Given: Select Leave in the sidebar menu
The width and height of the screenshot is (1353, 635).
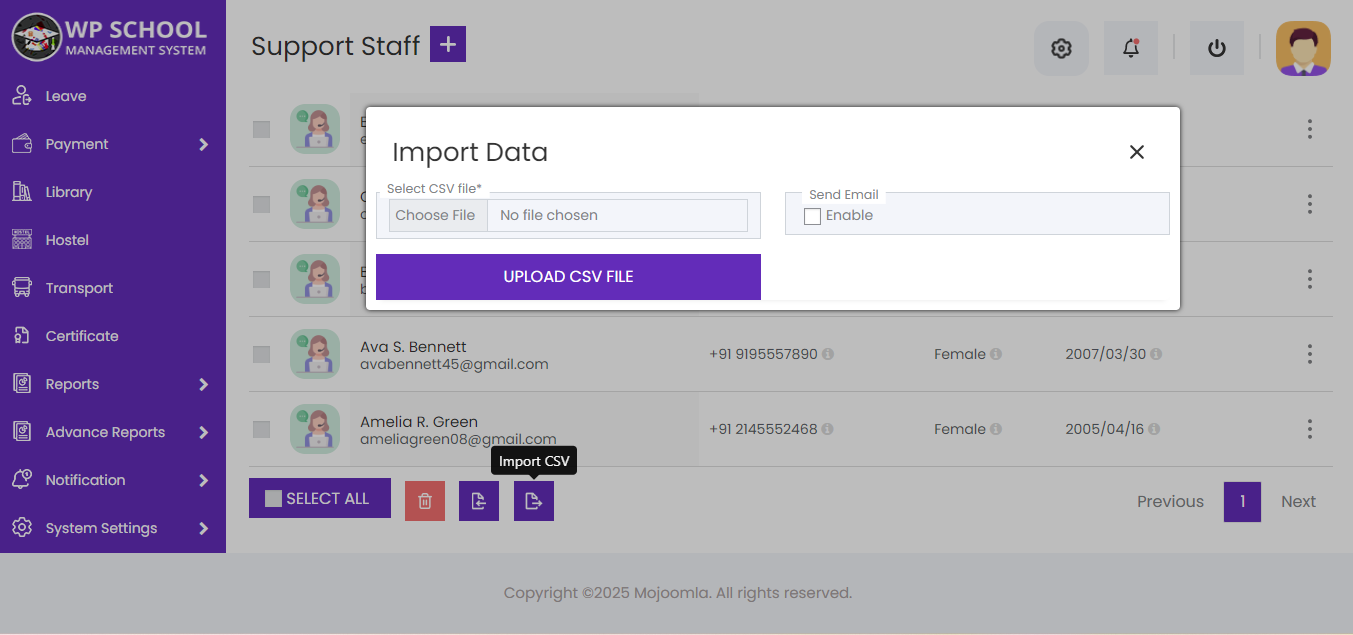Looking at the screenshot, I should (66, 96).
